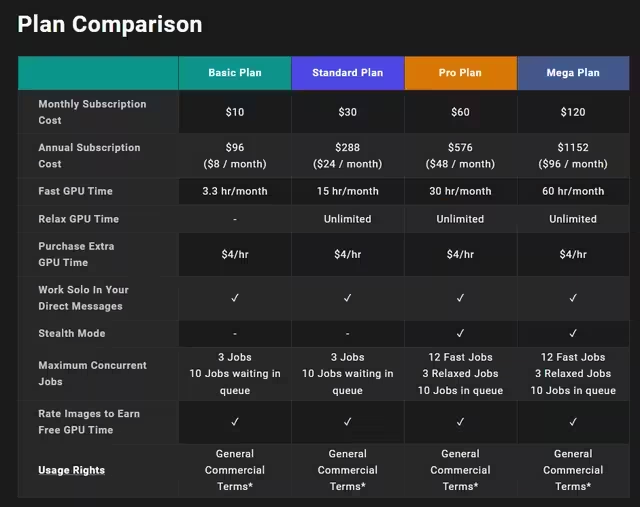Select the Pro Plan header

point(460,73)
